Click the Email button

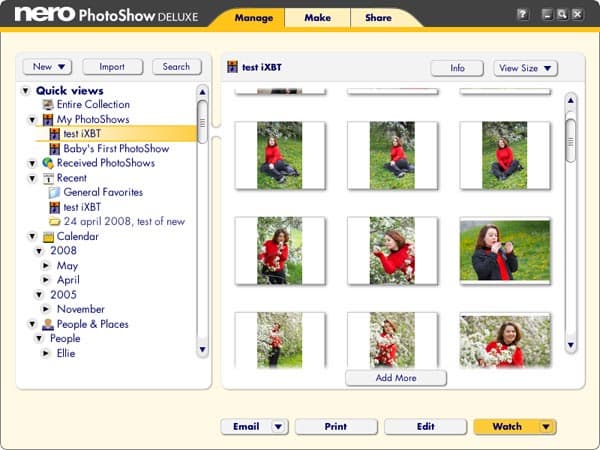[x=246, y=427]
